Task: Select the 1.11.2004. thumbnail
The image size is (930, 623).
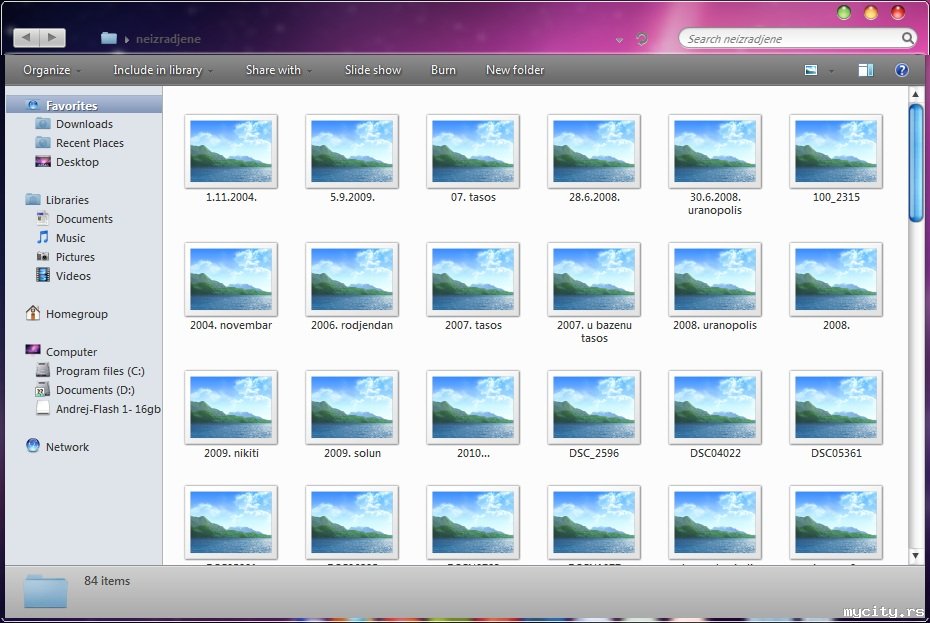Action: (x=231, y=151)
